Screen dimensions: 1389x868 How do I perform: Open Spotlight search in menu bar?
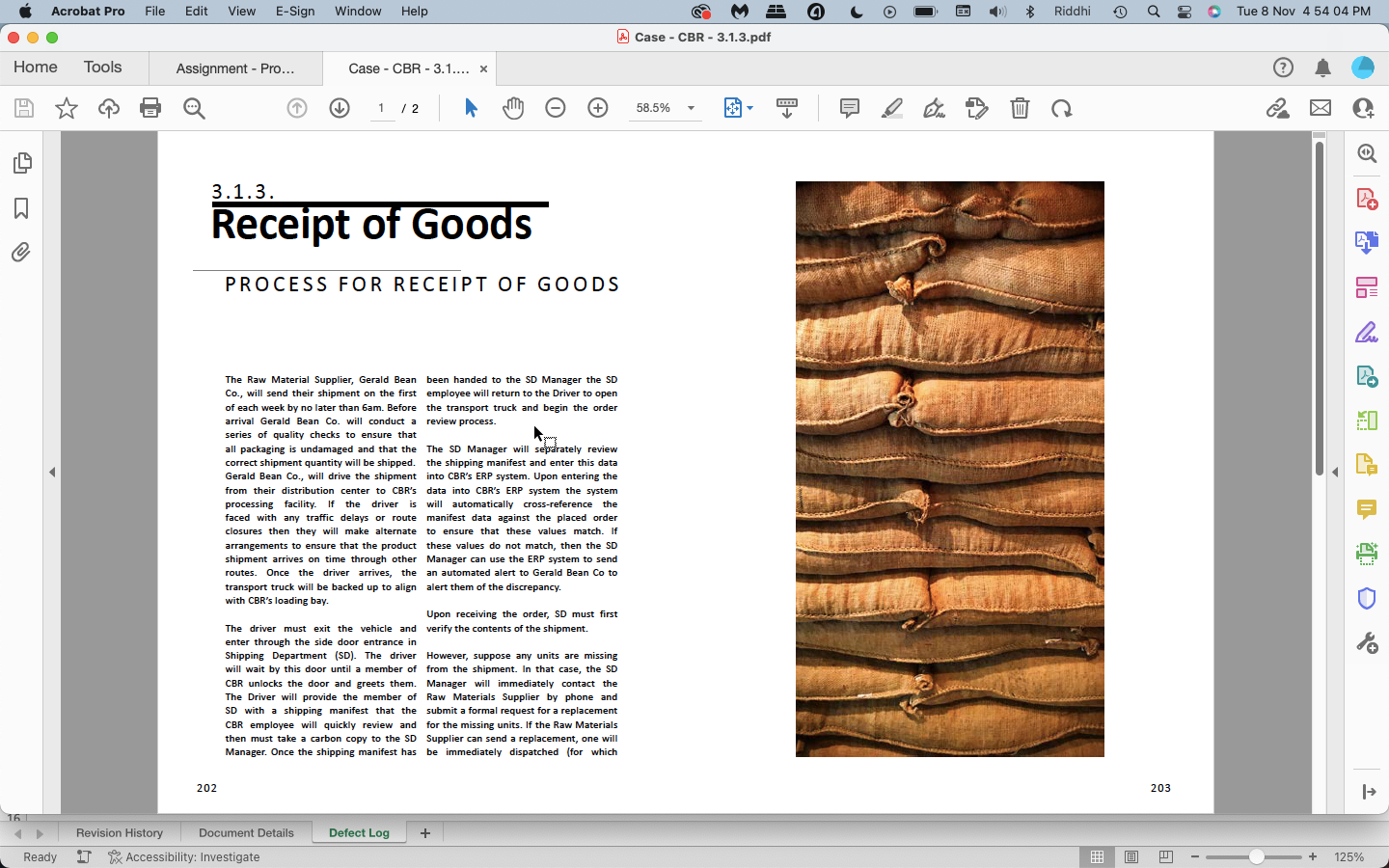[x=1154, y=12]
